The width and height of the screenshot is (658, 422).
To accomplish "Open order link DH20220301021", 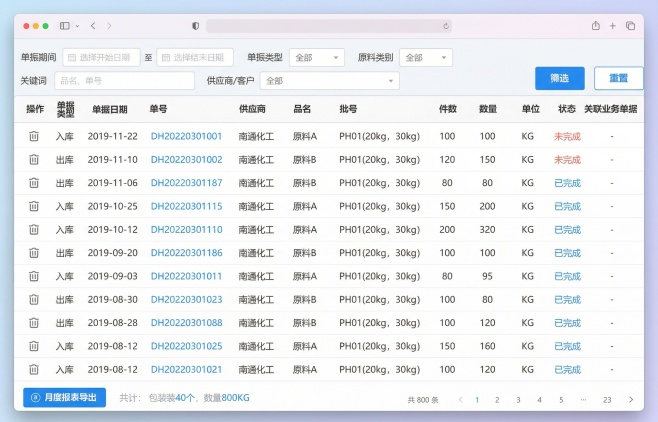I will tap(186, 370).
